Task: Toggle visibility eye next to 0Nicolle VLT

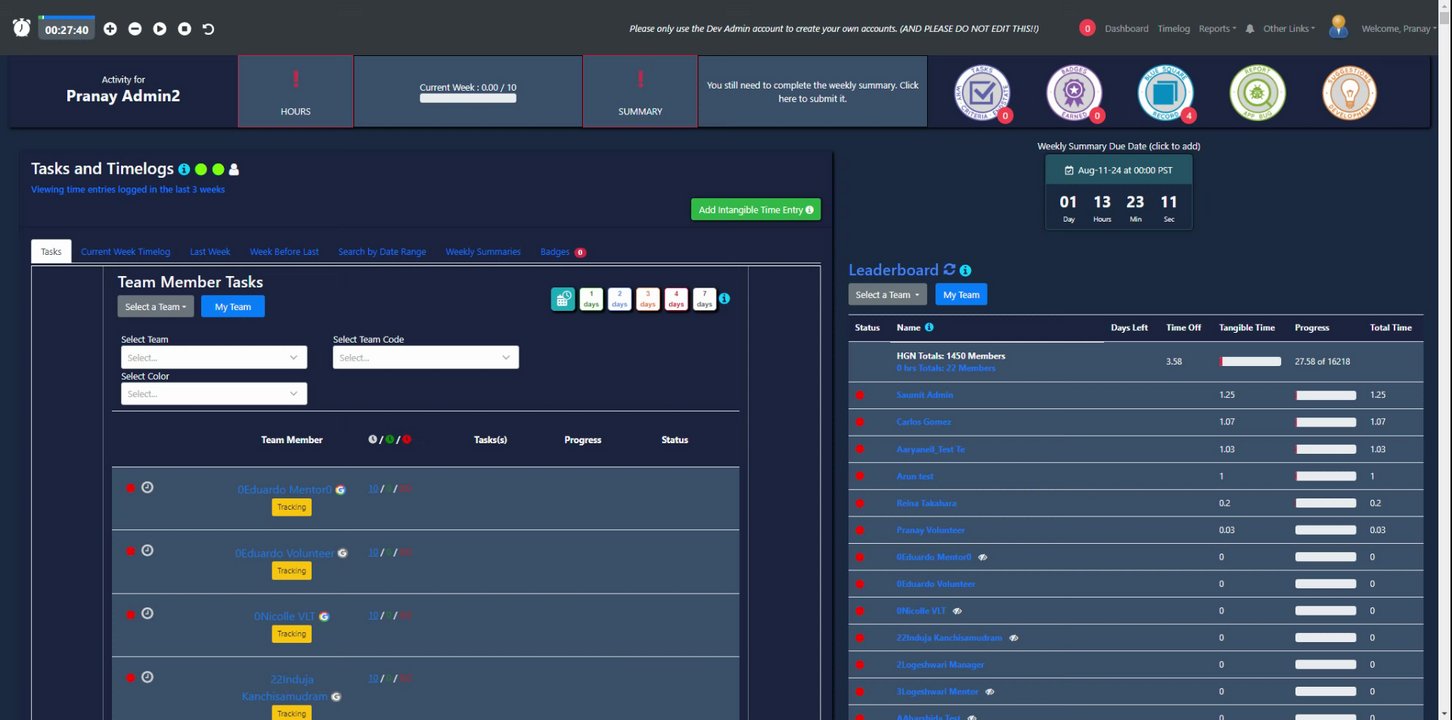Action: point(957,611)
